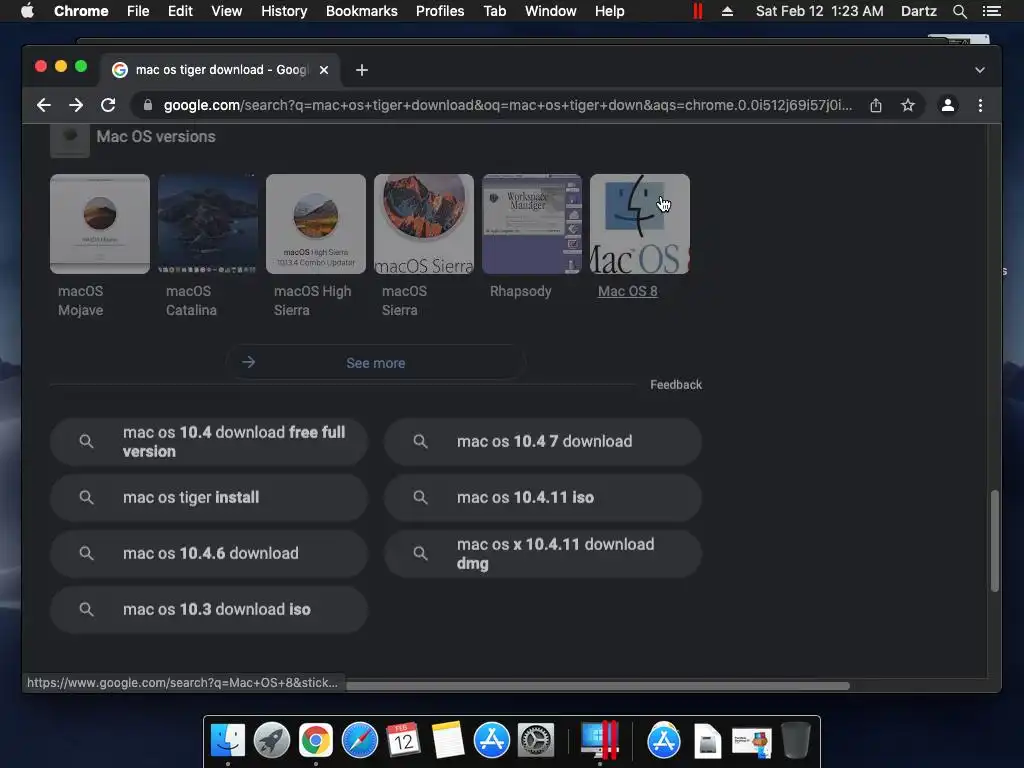Expand the tab search chevron
1024x768 pixels.
tap(980, 70)
